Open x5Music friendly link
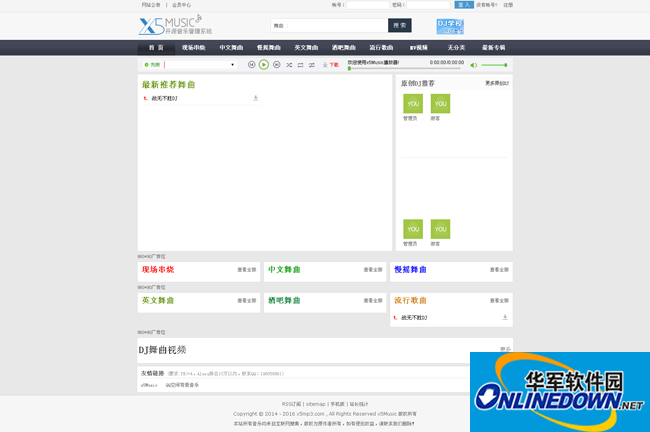The width and height of the screenshot is (650, 432). tap(149, 385)
